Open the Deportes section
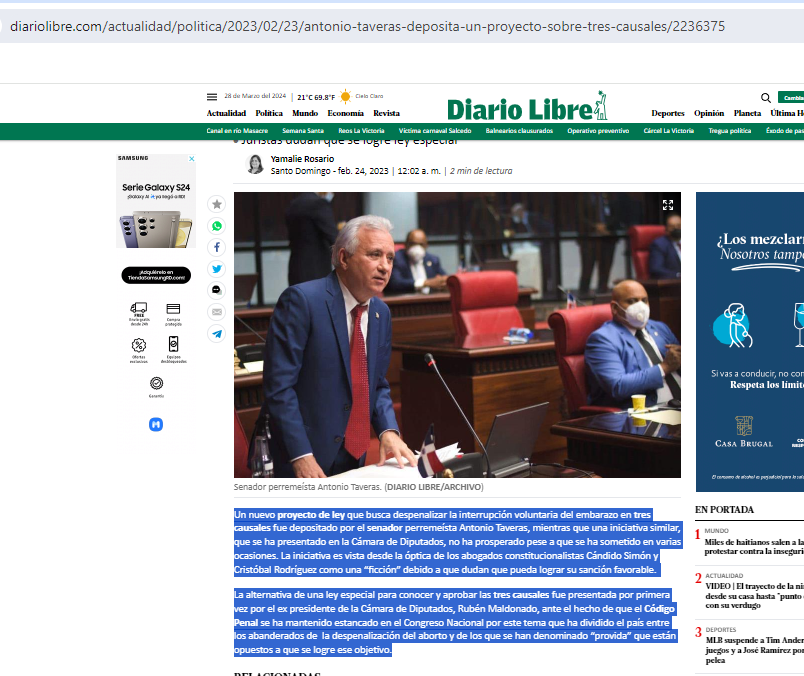804x676 pixels. pyautogui.click(x=668, y=113)
